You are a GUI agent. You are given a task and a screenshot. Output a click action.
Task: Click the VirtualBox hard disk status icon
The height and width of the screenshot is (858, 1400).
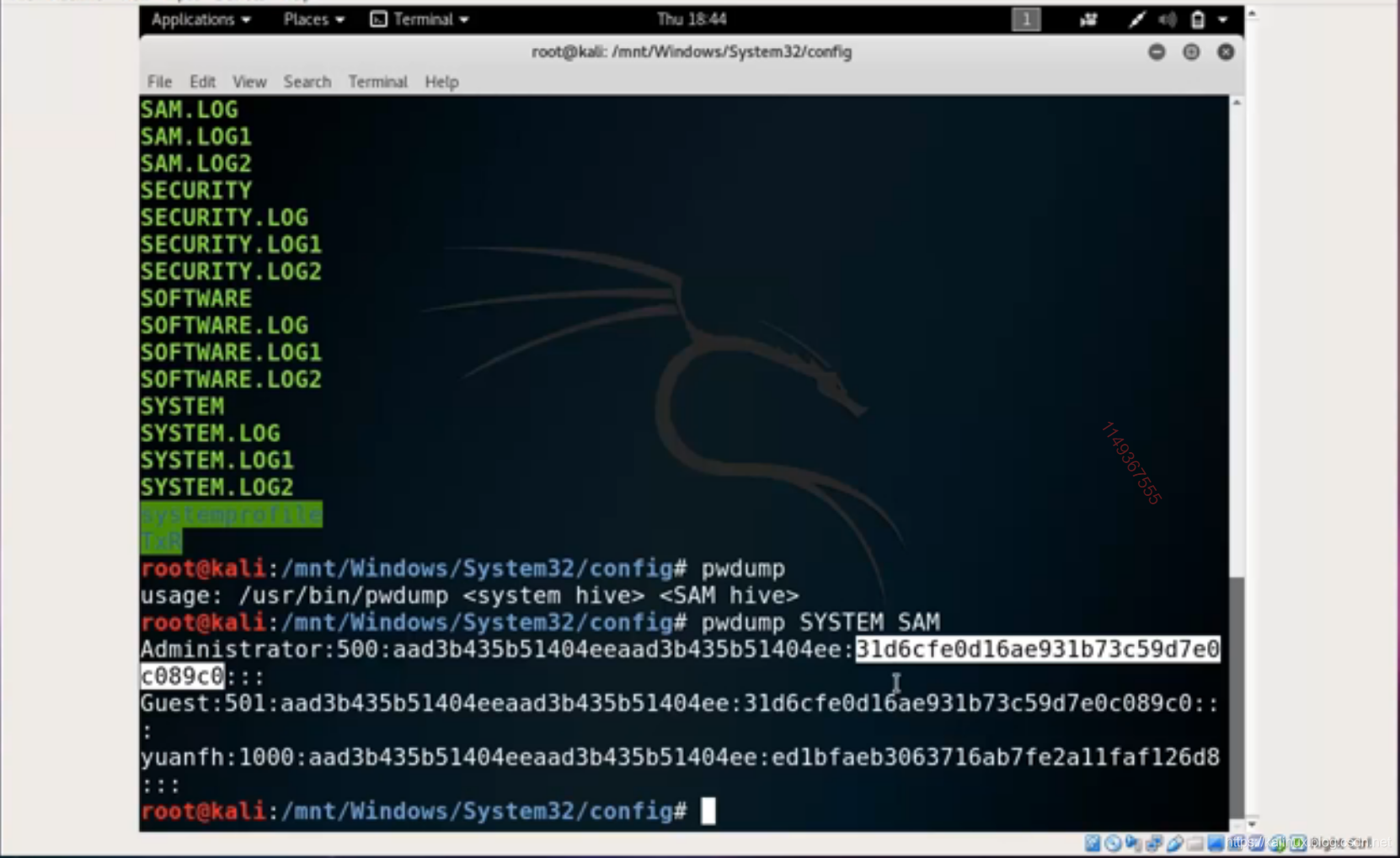point(1093,843)
